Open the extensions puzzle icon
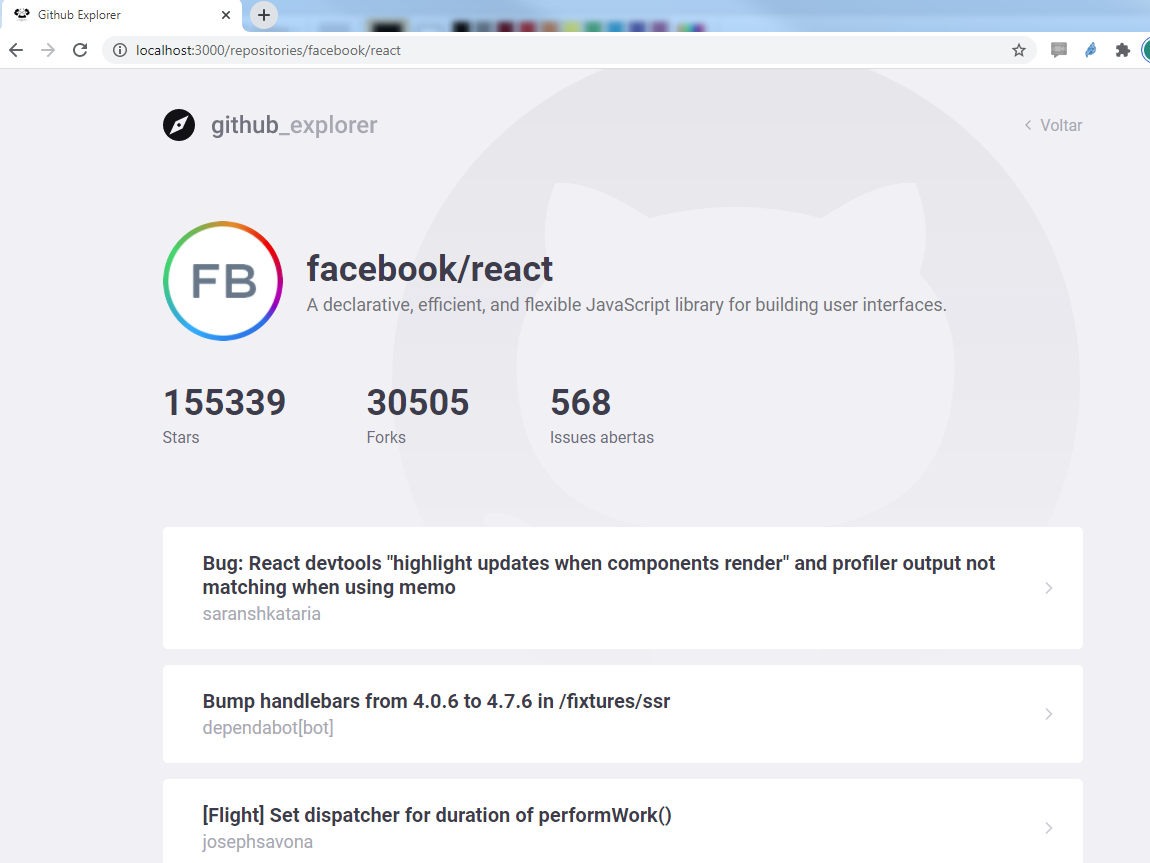Screen dimensions: 1150x863 pyautogui.click(x=1122, y=50)
